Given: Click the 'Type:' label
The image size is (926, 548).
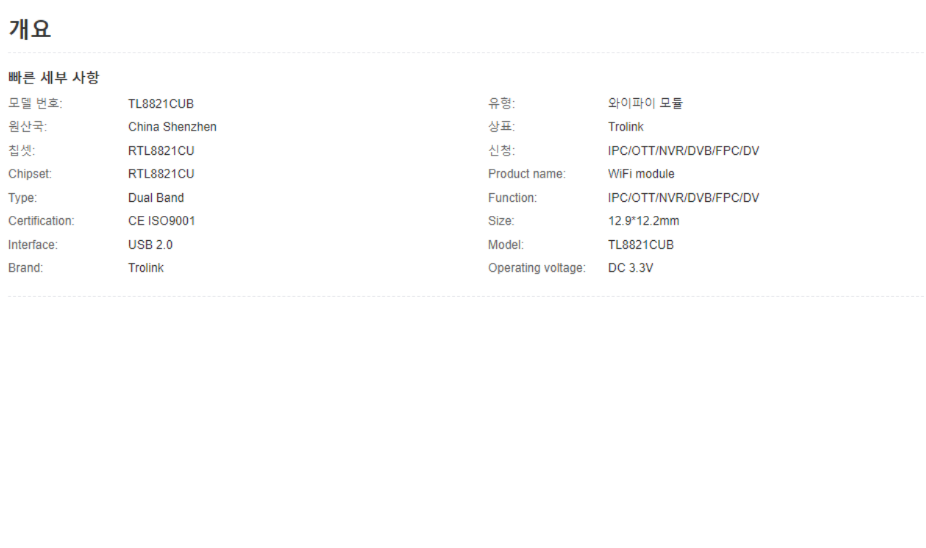Looking at the screenshot, I should [22, 198].
